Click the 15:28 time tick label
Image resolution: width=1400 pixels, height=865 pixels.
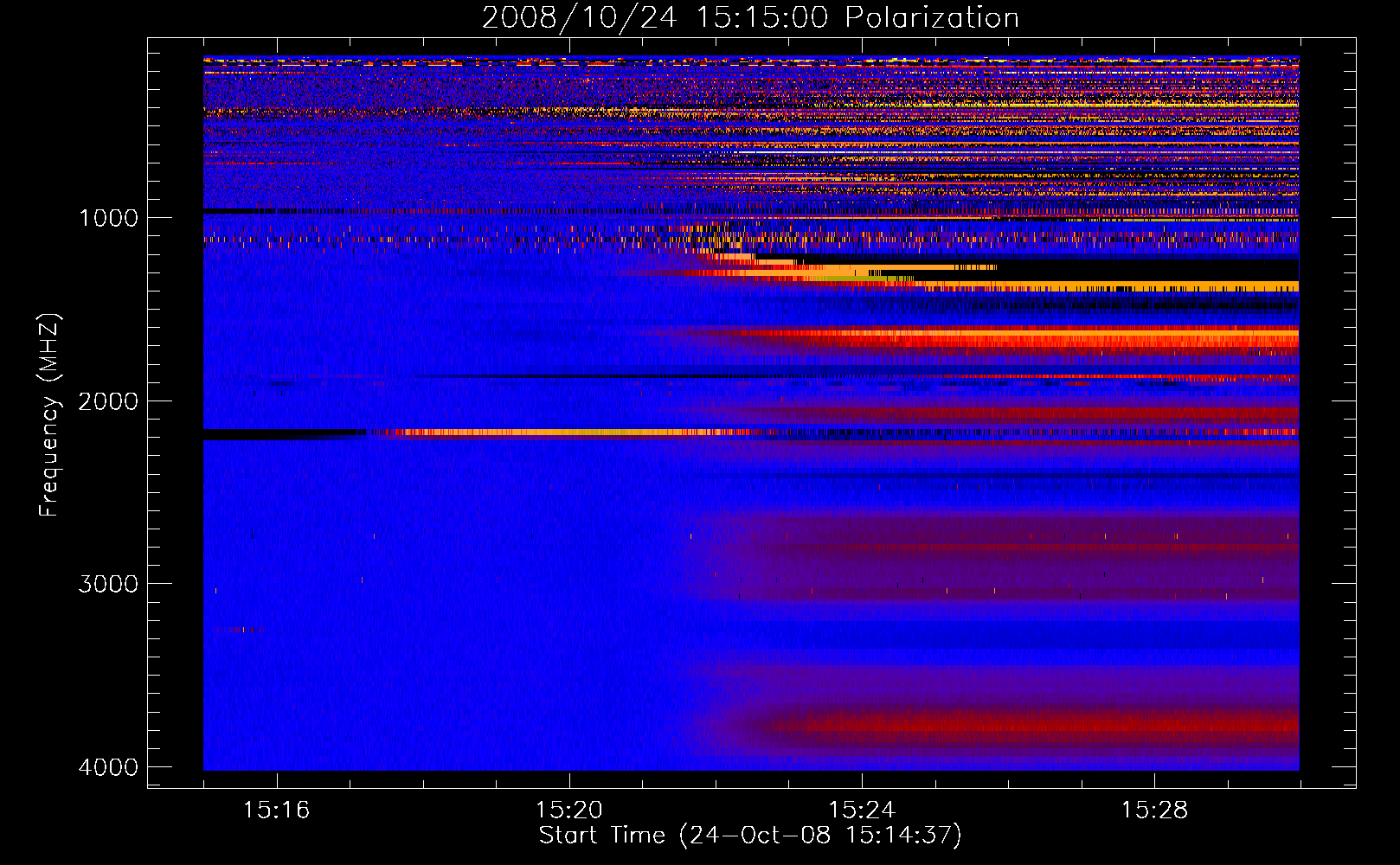[1154, 811]
